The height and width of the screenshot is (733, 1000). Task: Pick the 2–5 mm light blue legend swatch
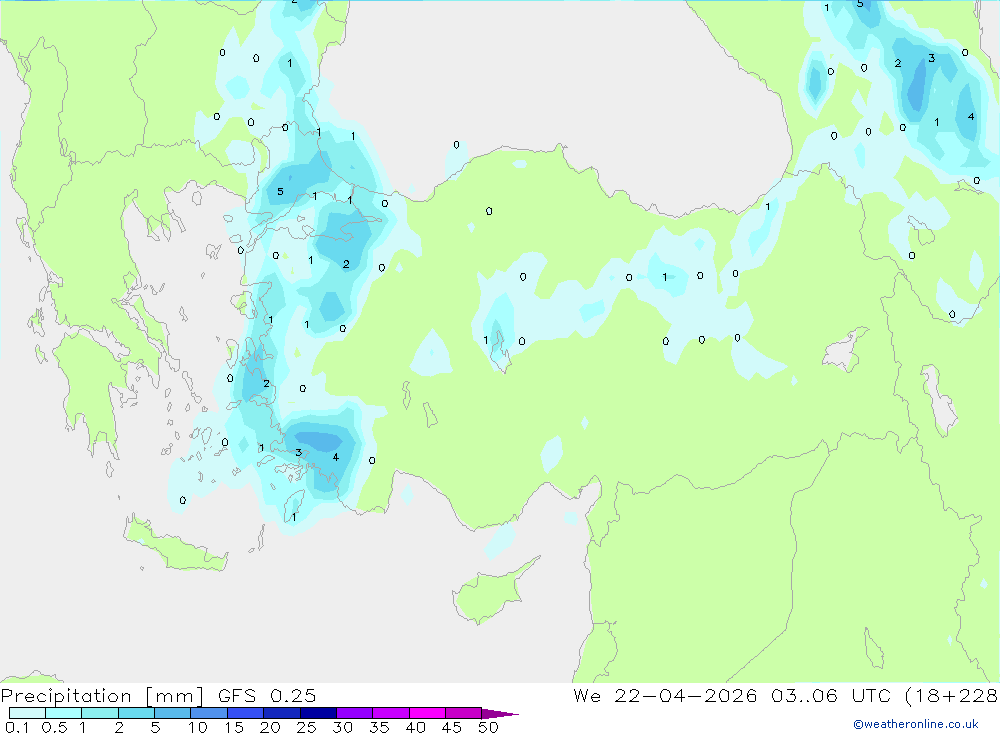(x=136, y=713)
